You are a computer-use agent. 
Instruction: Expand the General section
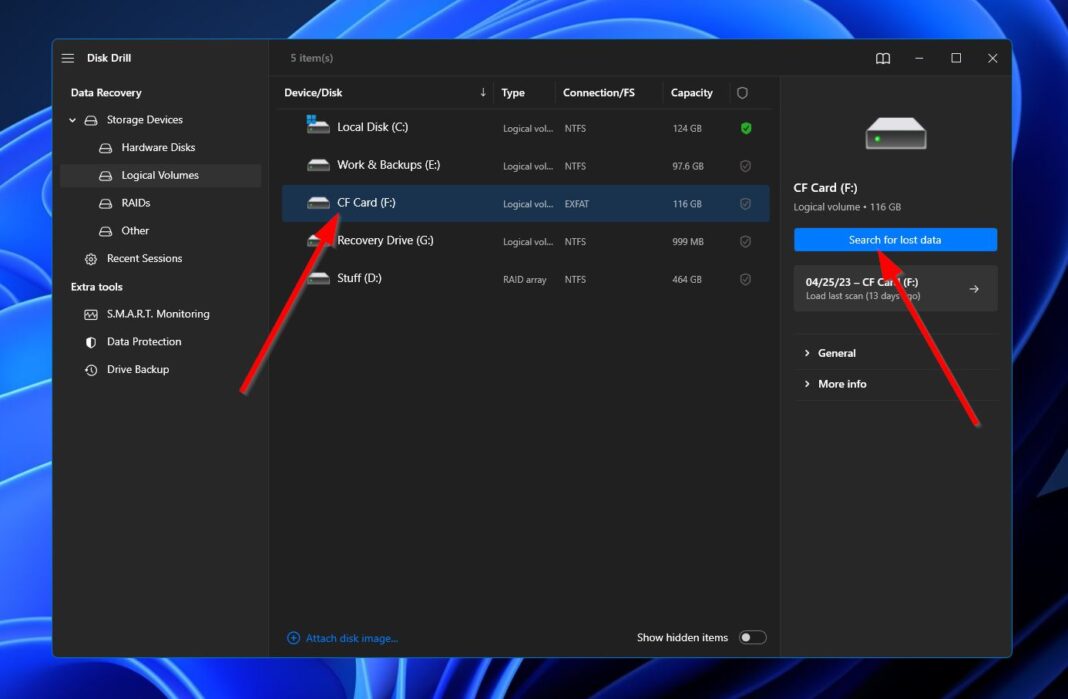tap(836, 353)
